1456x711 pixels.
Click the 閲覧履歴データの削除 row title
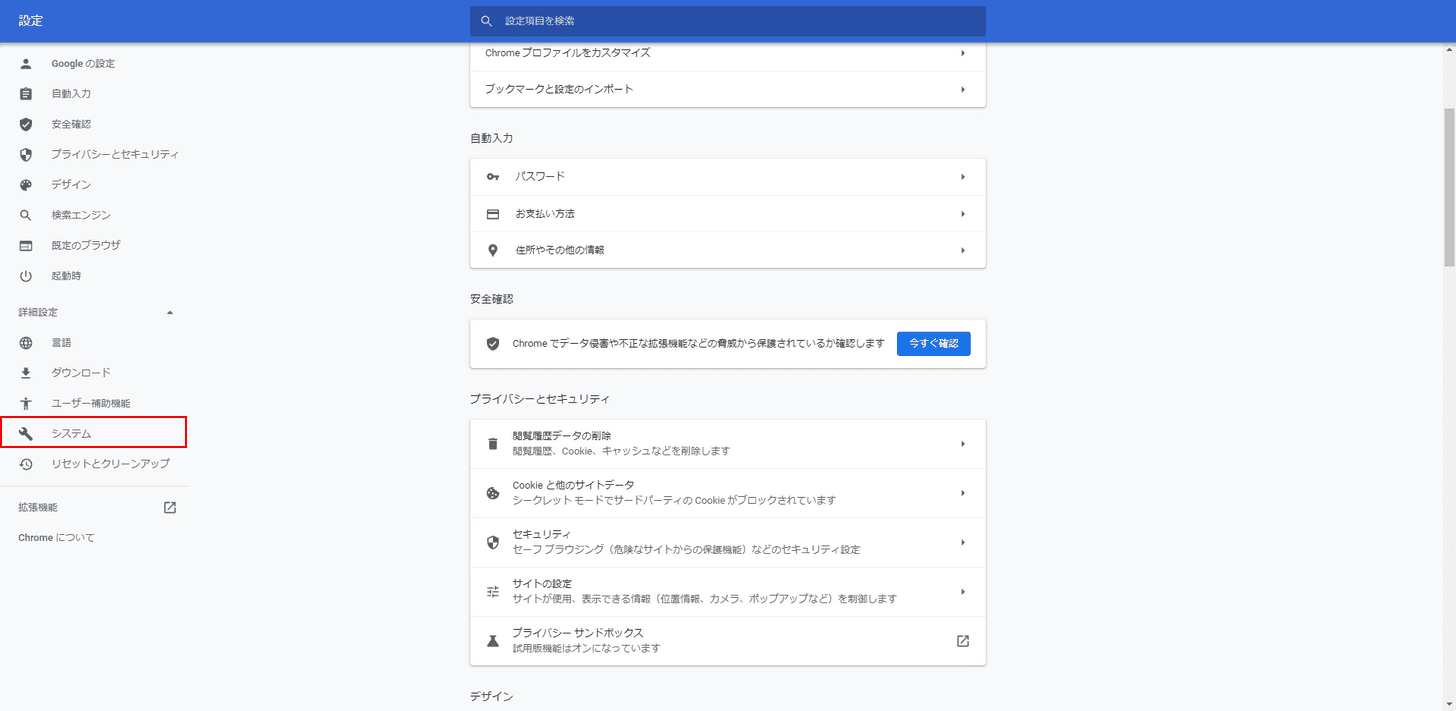click(x=562, y=436)
